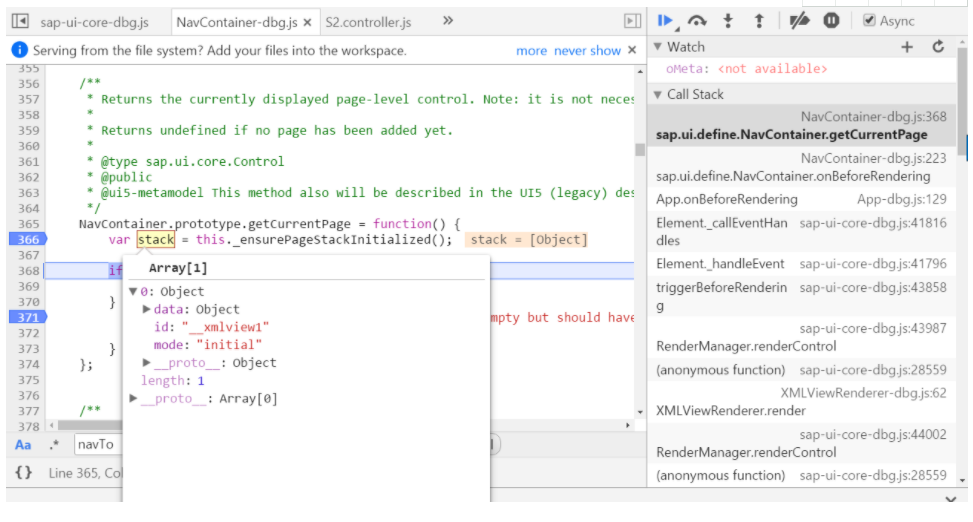Image resolution: width=973 pixels, height=522 pixels.
Task: Collapse the Watch section
Action: (x=658, y=47)
